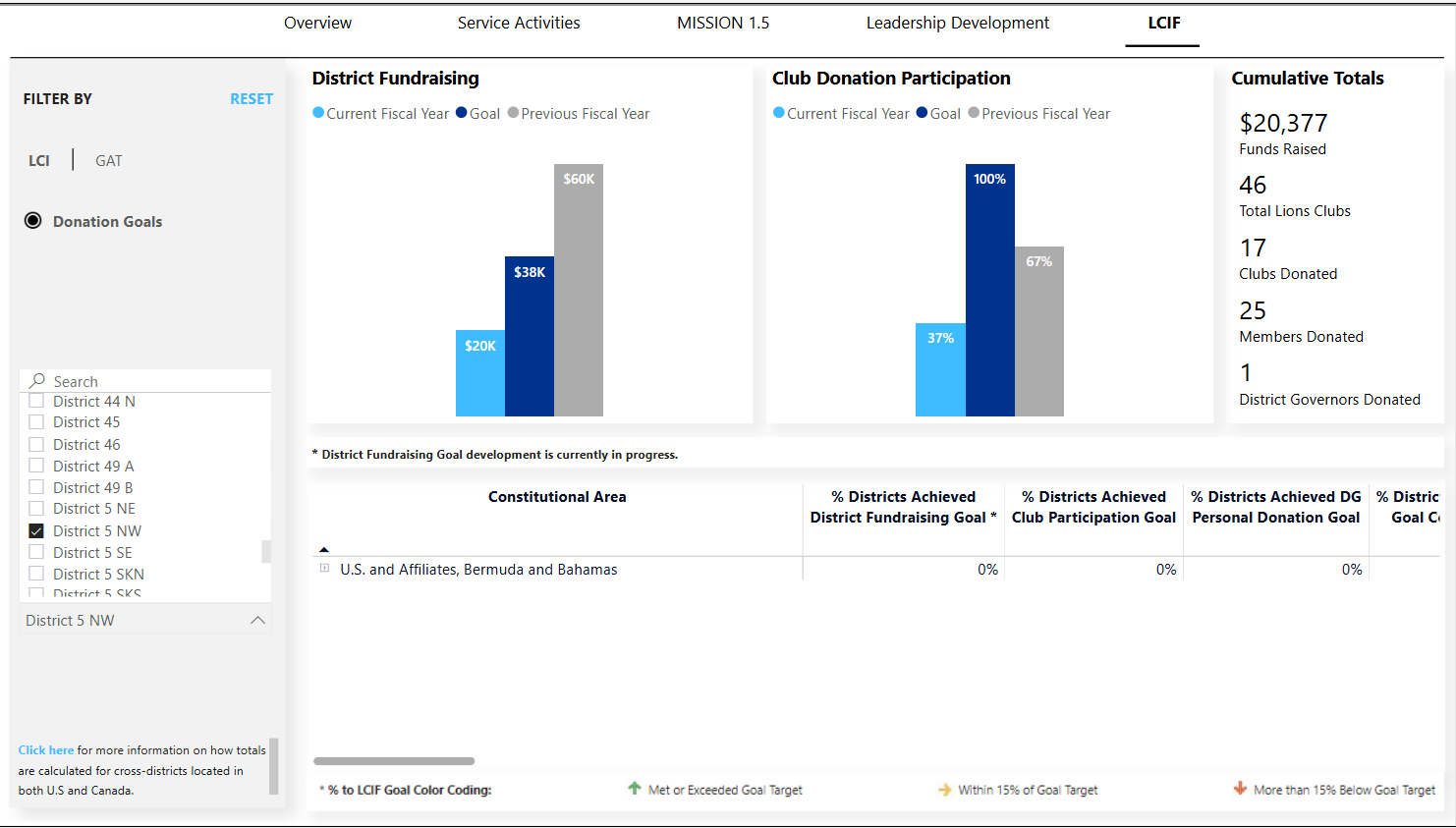Click the 37% Current Fiscal Year participation bar
1456x828 pixels.
point(940,369)
